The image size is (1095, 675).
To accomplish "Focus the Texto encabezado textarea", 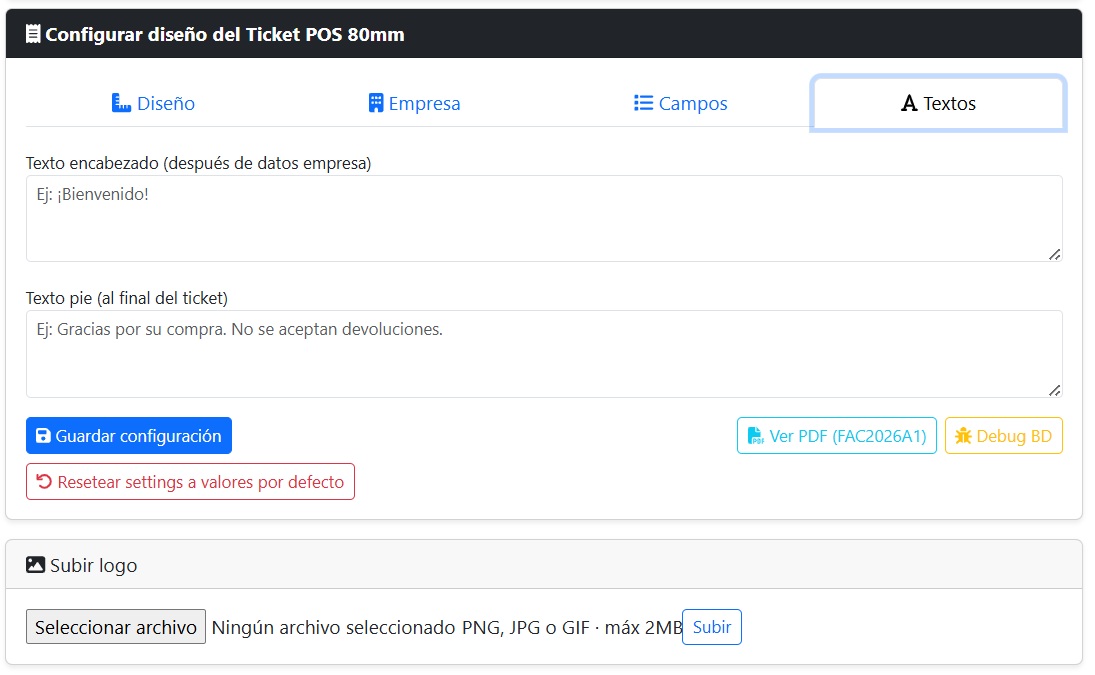I will 544,219.
